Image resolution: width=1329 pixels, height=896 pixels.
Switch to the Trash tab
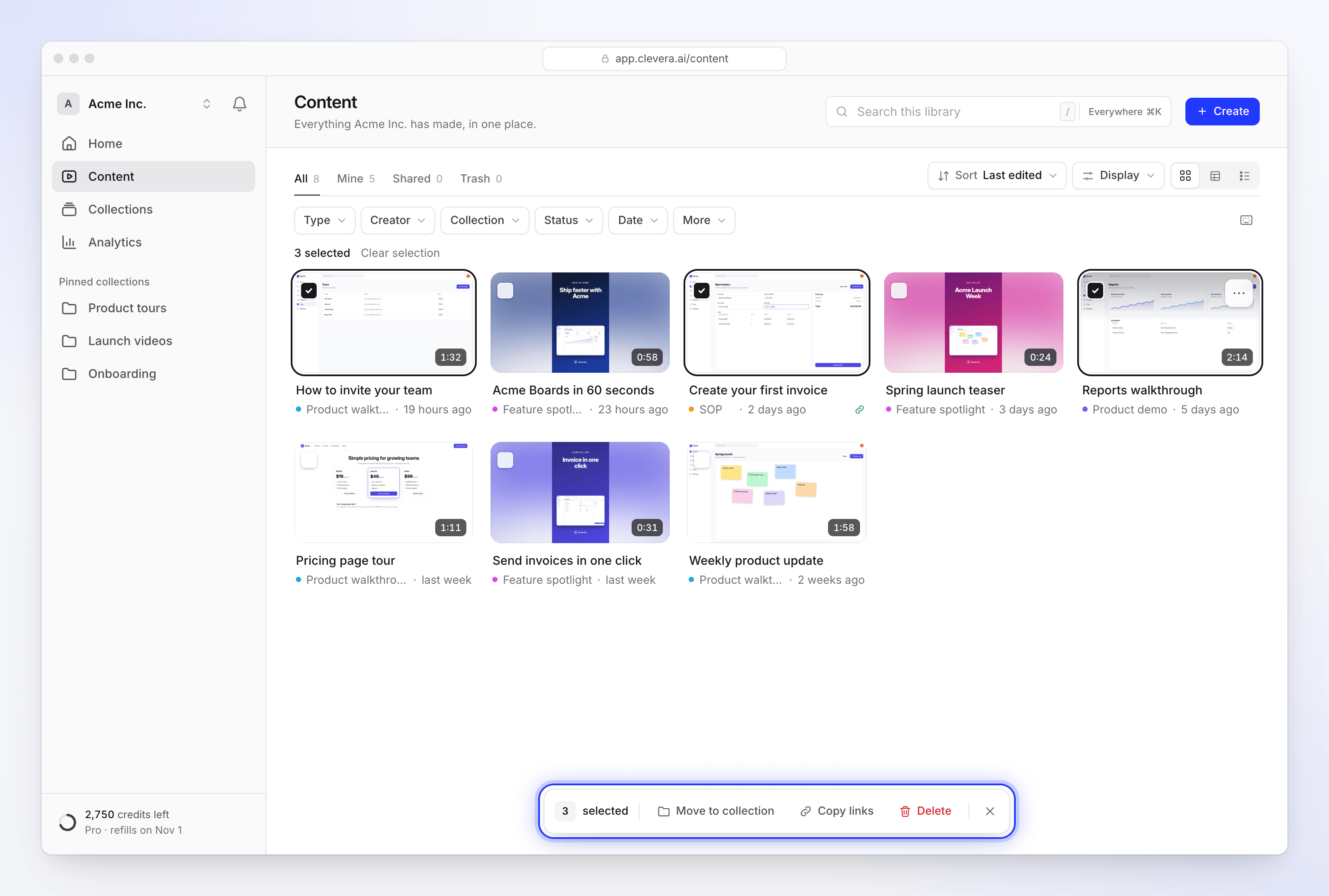coord(481,179)
